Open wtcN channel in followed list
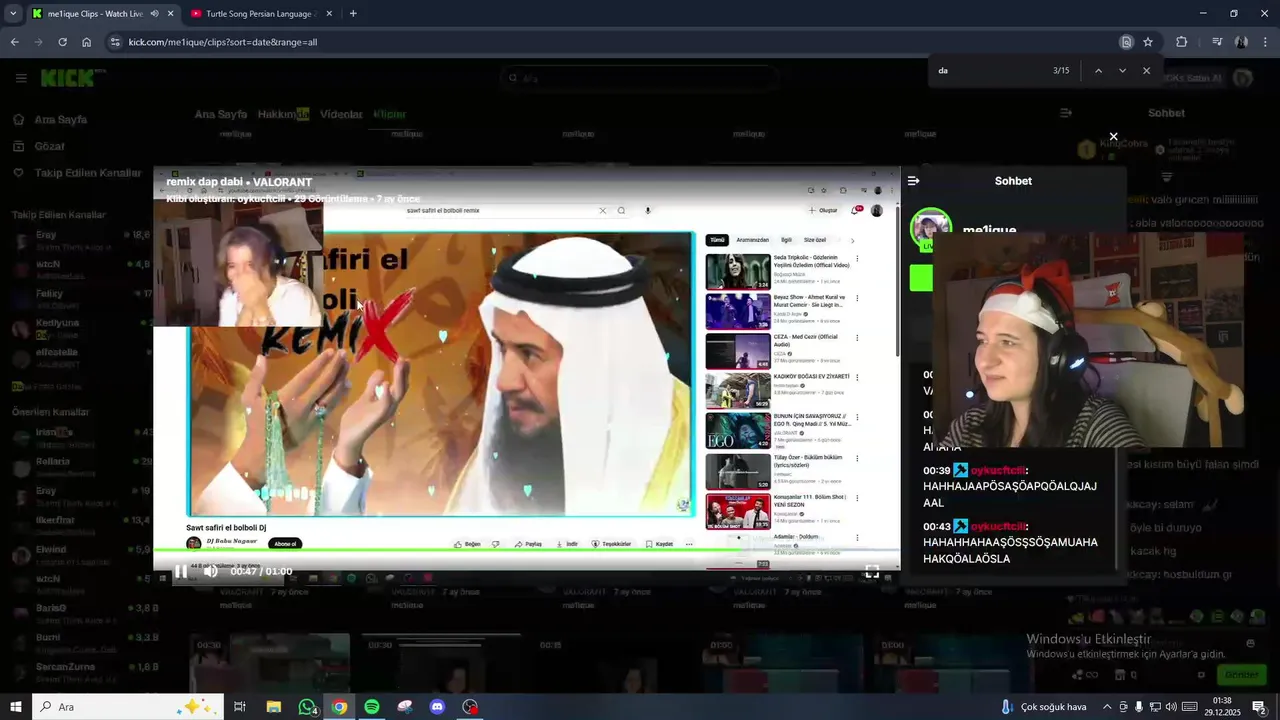Image resolution: width=1280 pixels, height=720 pixels. [x=80, y=269]
